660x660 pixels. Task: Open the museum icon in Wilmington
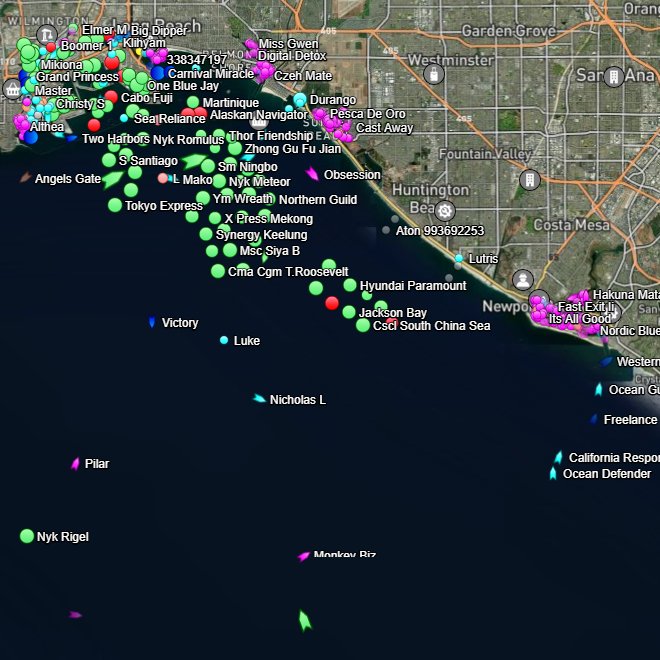click(46, 35)
